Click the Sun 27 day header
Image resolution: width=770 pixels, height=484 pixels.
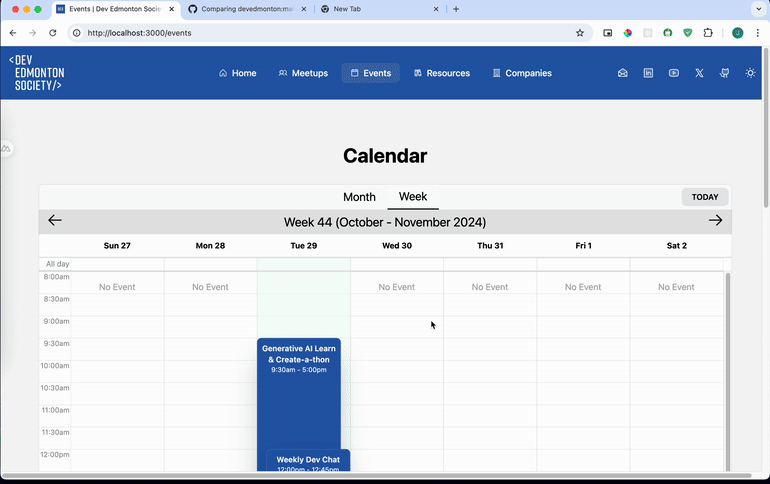(x=117, y=245)
